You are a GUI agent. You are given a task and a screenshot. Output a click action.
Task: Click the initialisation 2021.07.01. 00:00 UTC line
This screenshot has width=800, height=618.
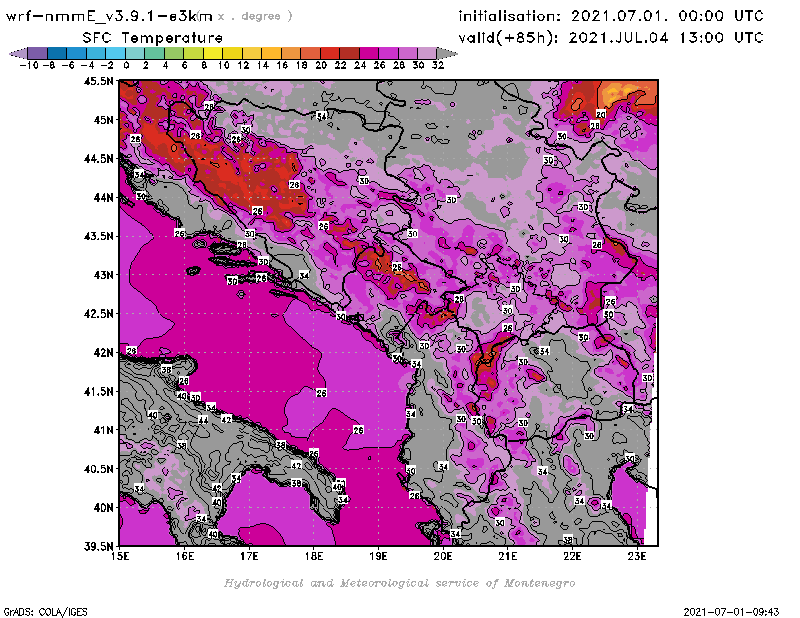(611, 16)
